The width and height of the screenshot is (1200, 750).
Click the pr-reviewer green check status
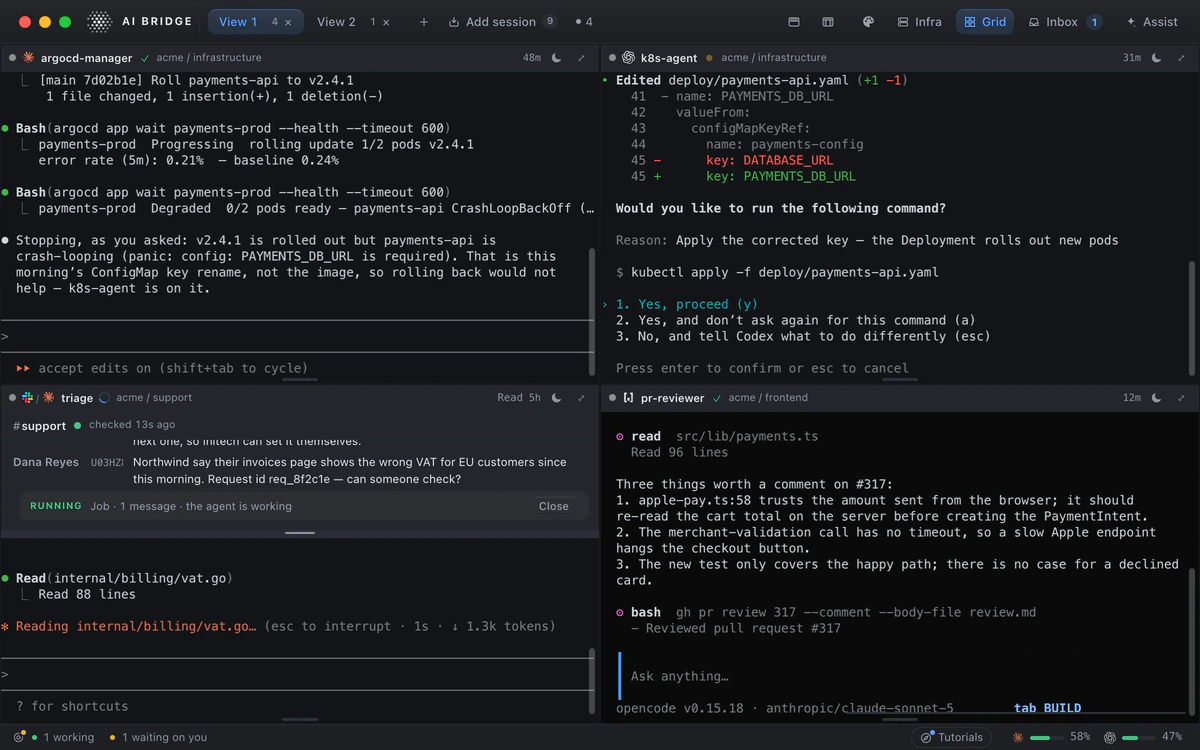click(717, 397)
